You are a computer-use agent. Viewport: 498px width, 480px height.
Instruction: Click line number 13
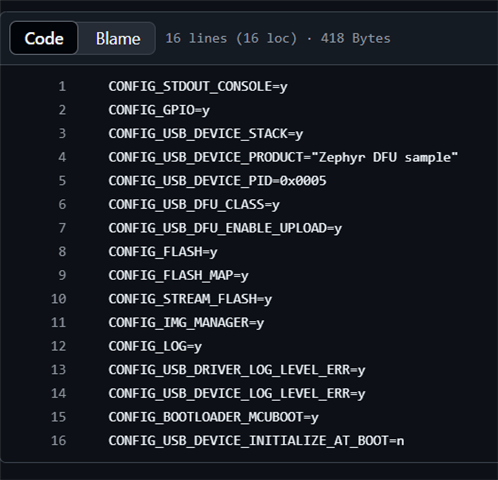click(59, 370)
